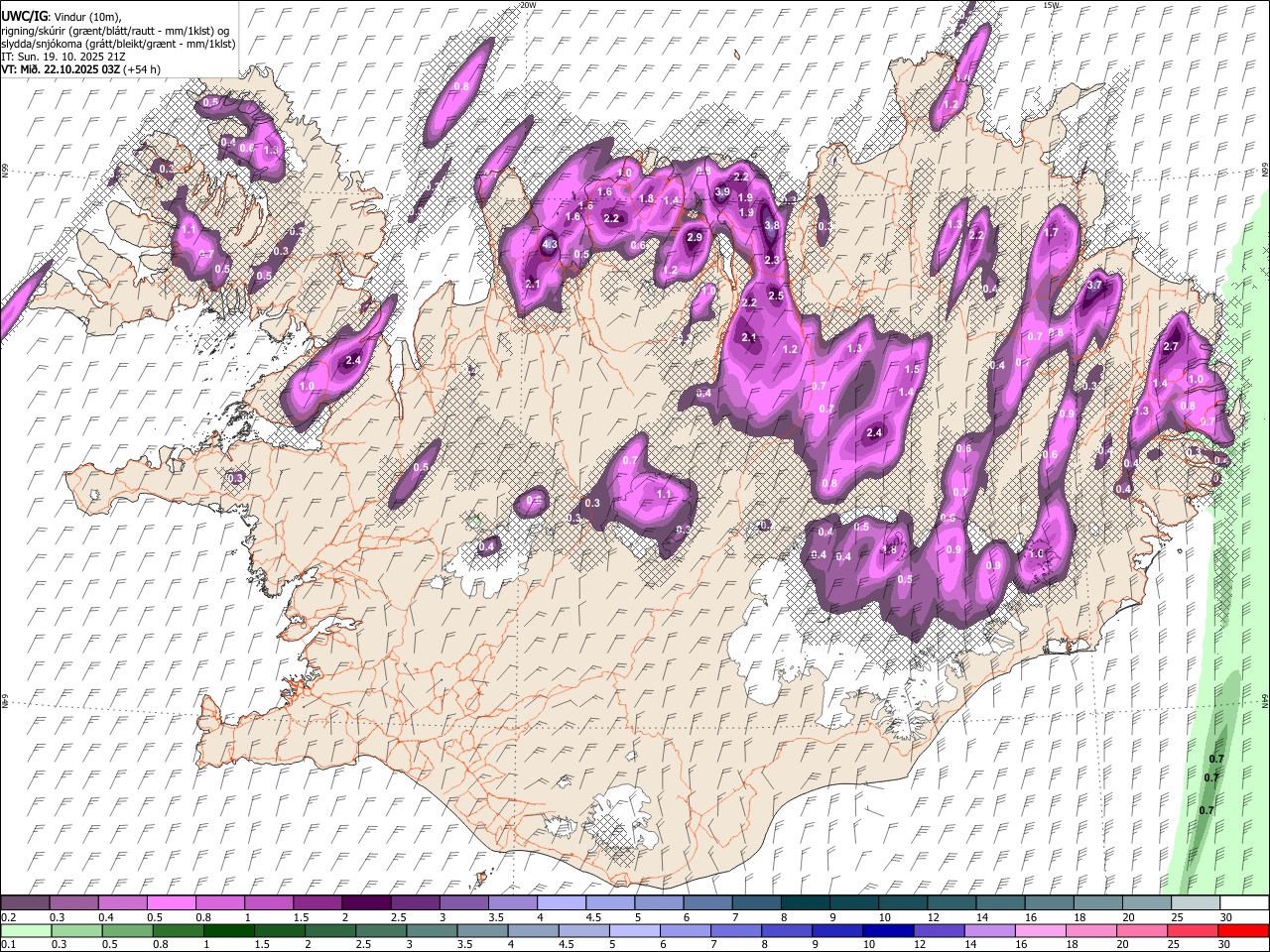Select the rain scale swatch labeled 7
Screen dimensions: 1270x952
[x=736, y=931]
